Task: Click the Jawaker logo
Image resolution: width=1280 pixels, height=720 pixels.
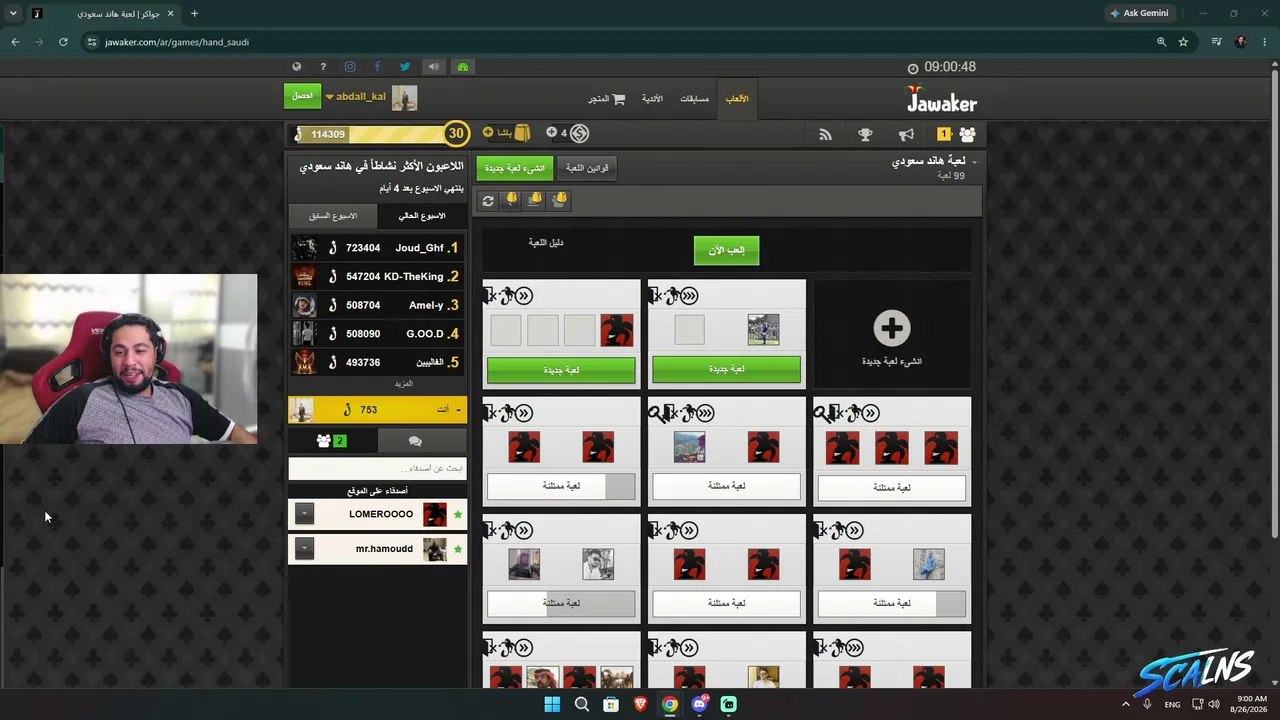Action: click(x=942, y=99)
